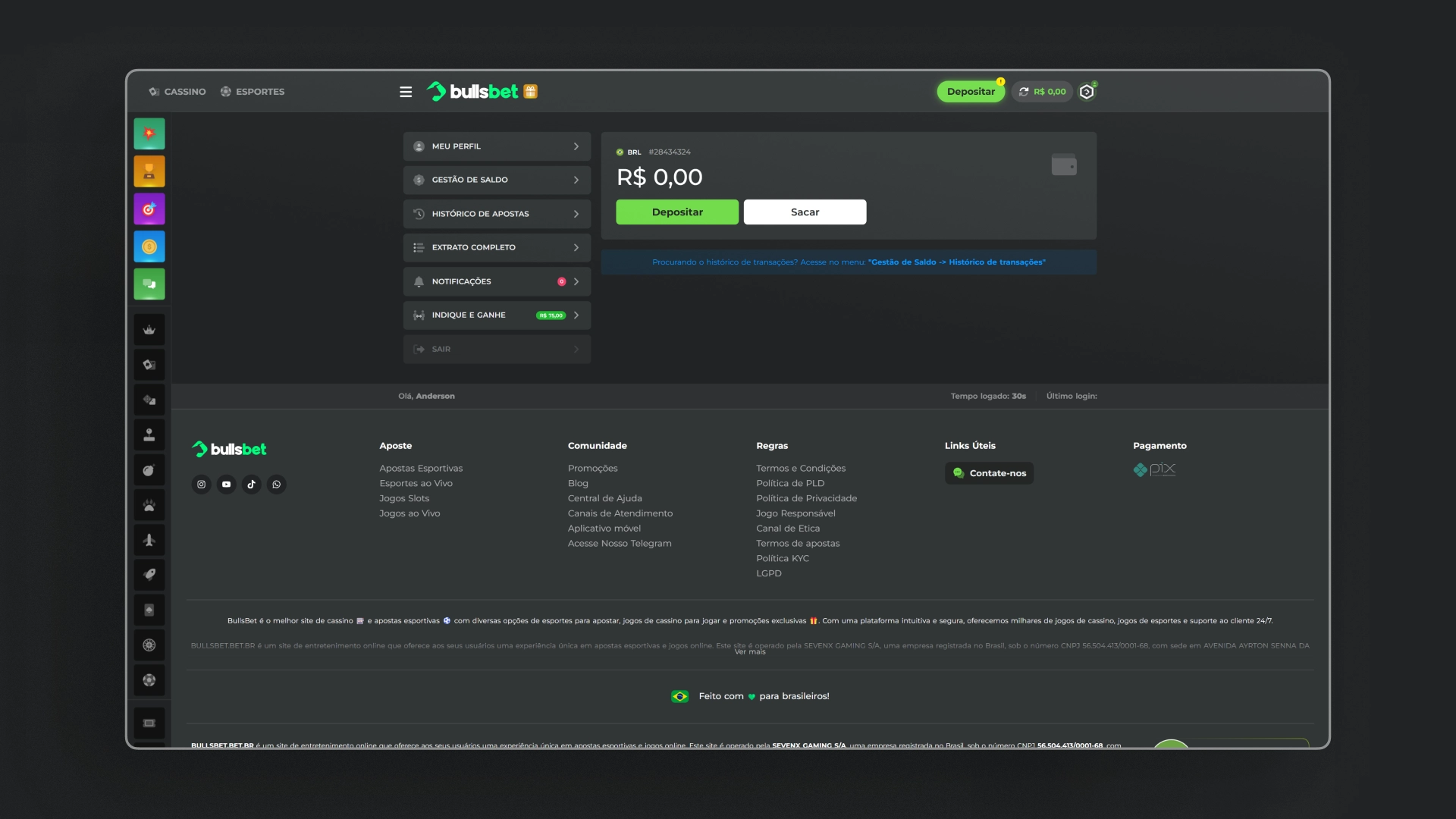Open the orange trophy sidebar tile
Image resolution: width=1456 pixels, height=819 pixels.
[149, 171]
